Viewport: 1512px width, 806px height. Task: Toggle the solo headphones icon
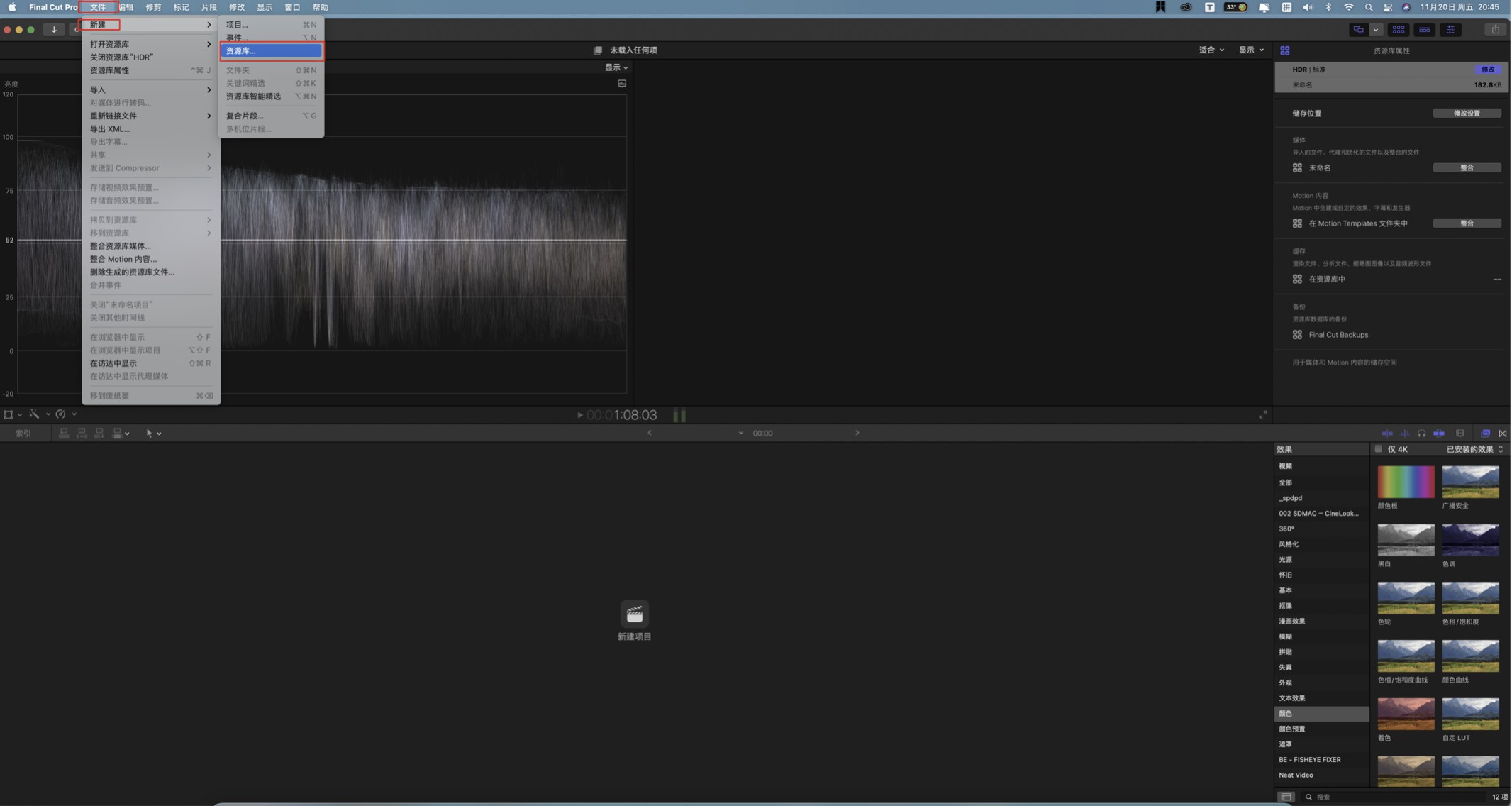pyautogui.click(x=1421, y=434)
